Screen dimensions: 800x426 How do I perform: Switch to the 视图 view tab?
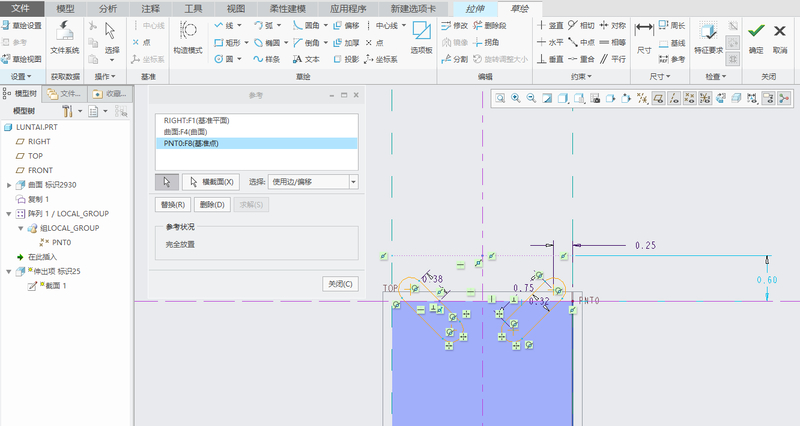[236, 9]
